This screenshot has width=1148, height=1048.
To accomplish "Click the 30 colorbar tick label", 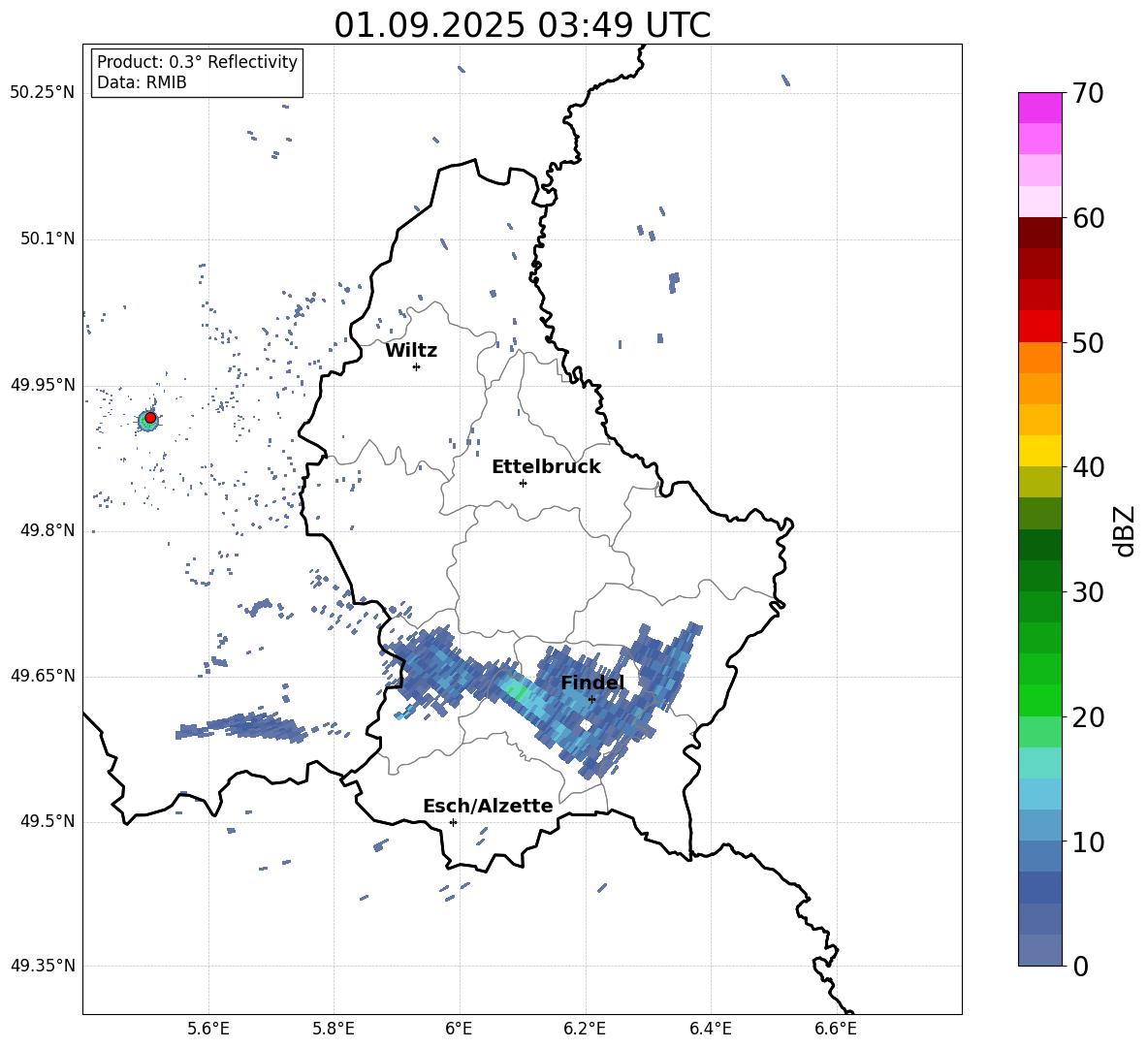I will pos(1088,592).
